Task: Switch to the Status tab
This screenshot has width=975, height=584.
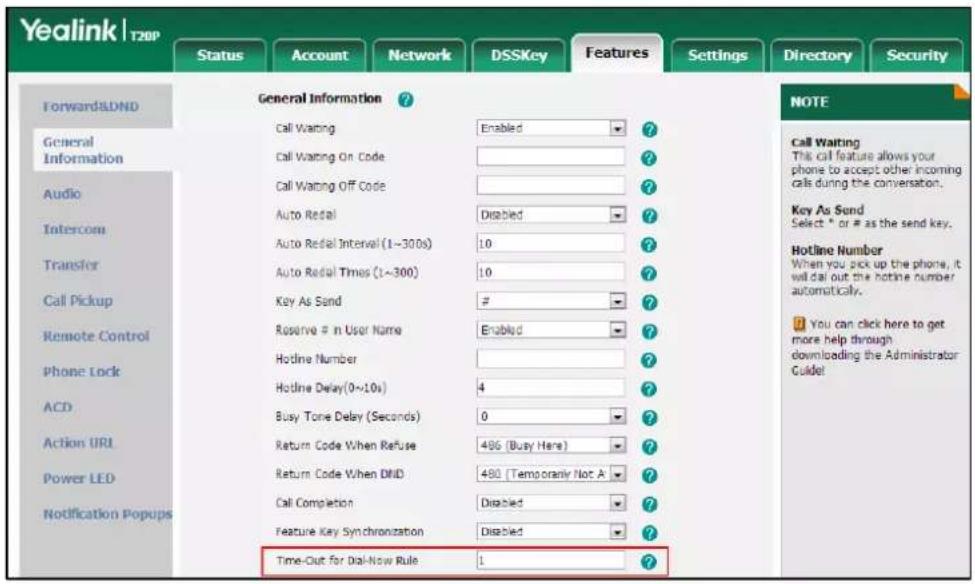Action: 219,55
